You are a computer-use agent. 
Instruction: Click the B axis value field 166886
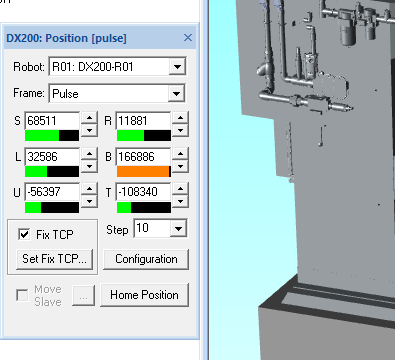coord(143,157)
